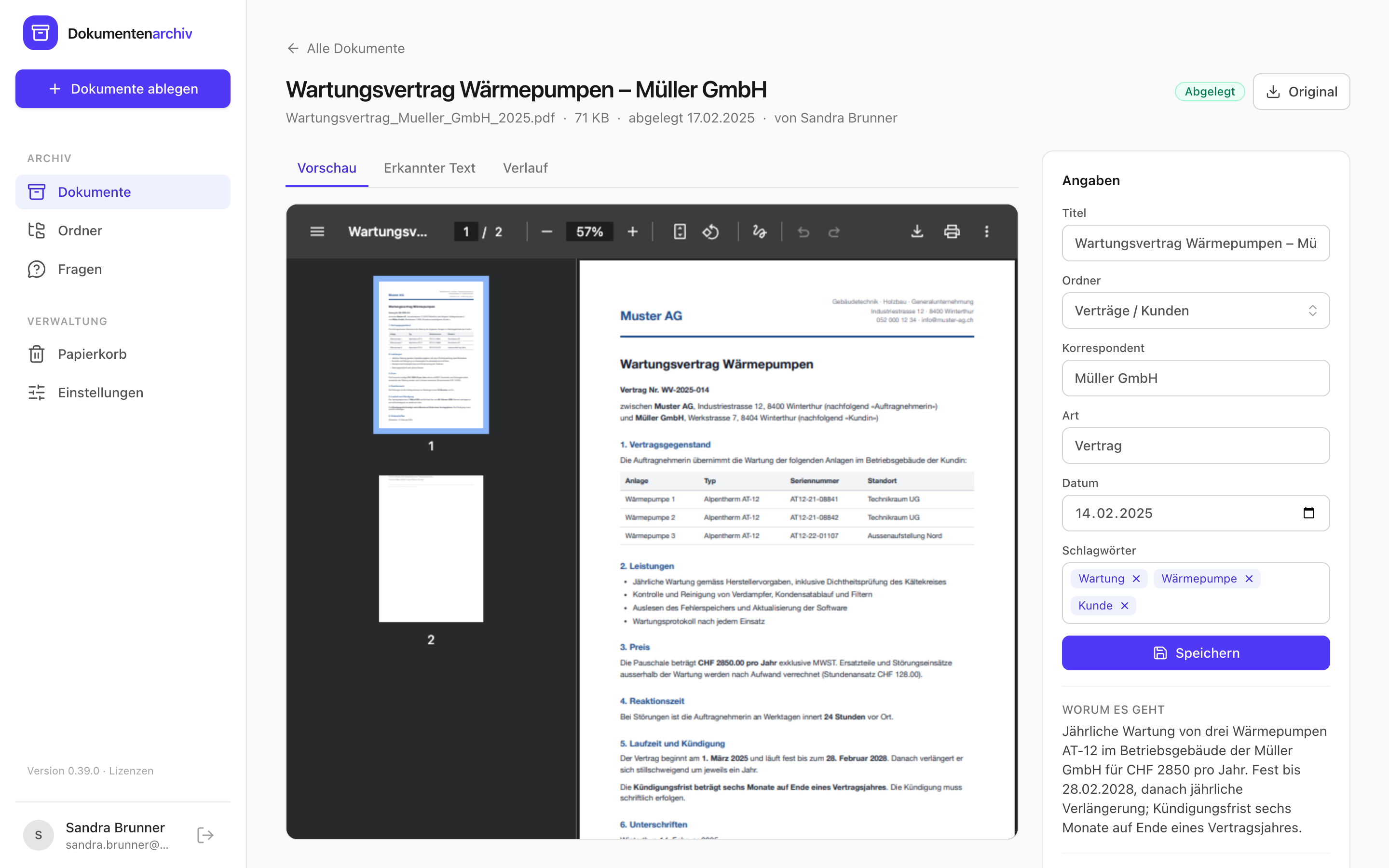Toggle the PDF sidebar hamburger menu

click(x=317, y=231)
